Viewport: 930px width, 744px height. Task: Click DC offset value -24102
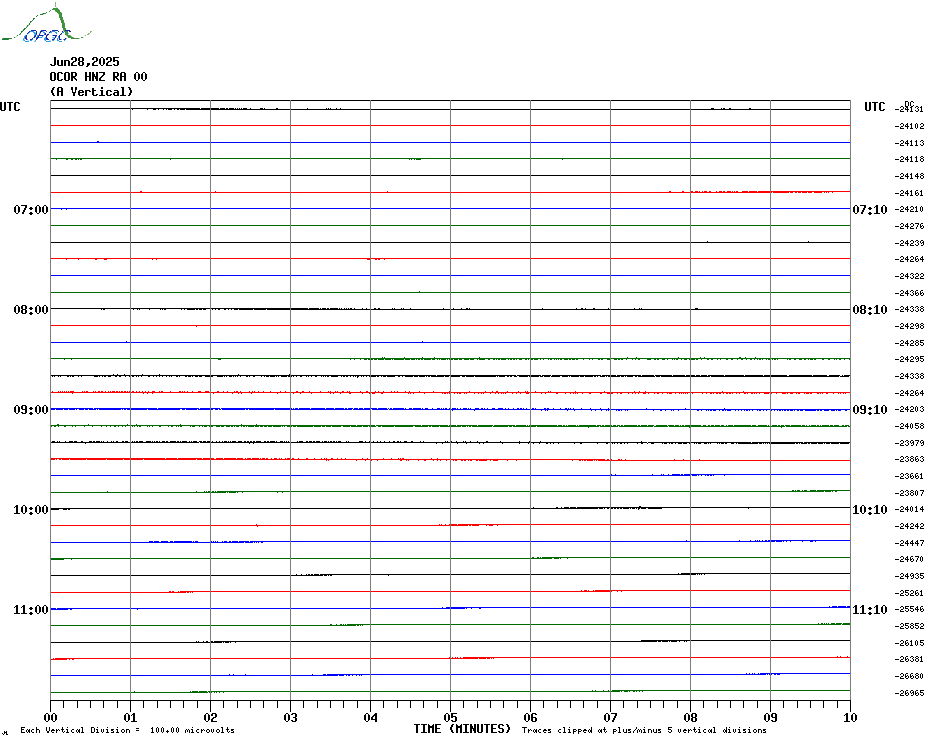coord(909,126)
